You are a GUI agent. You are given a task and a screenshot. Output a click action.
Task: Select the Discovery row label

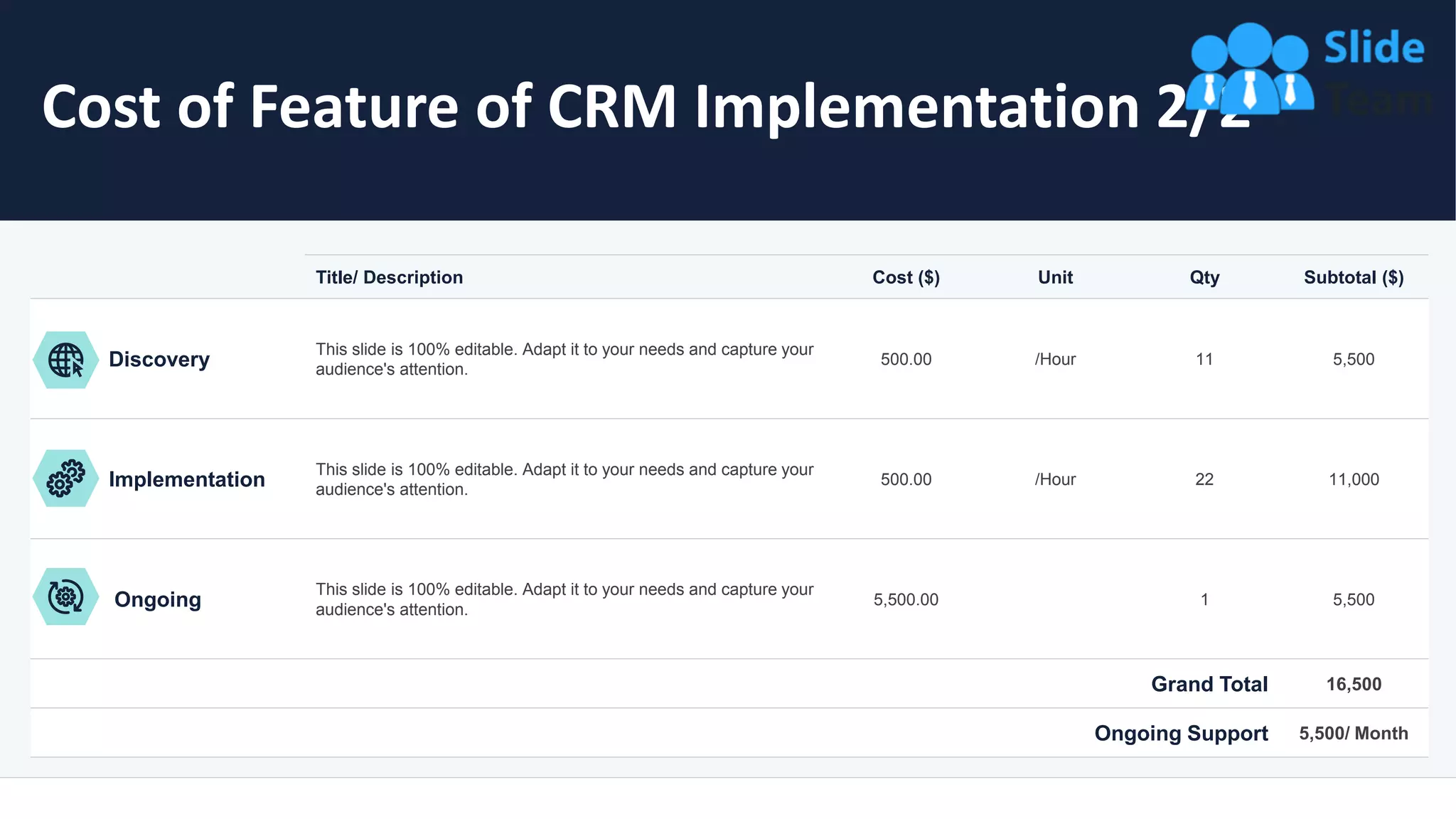click(x=159, y=360)
